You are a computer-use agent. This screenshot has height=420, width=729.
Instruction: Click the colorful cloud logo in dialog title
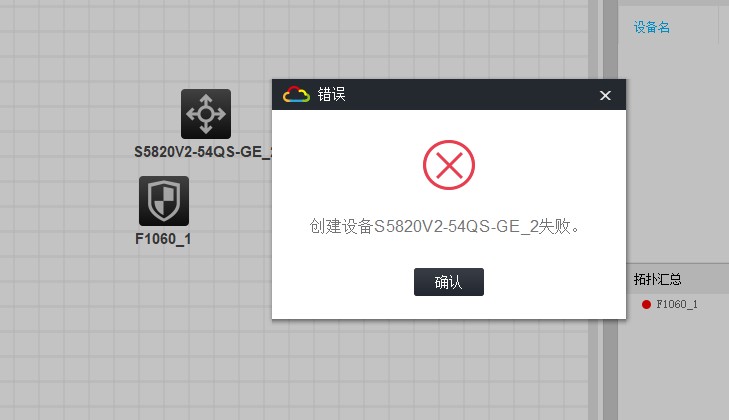click(296, 94)
